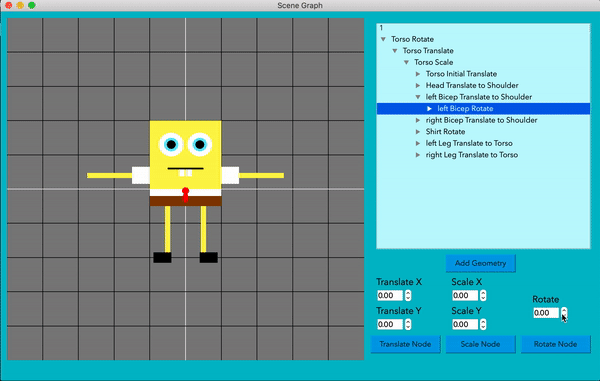Expand the Torso Initial Translate node
The image size is (600, 381).
coord(418,74)
